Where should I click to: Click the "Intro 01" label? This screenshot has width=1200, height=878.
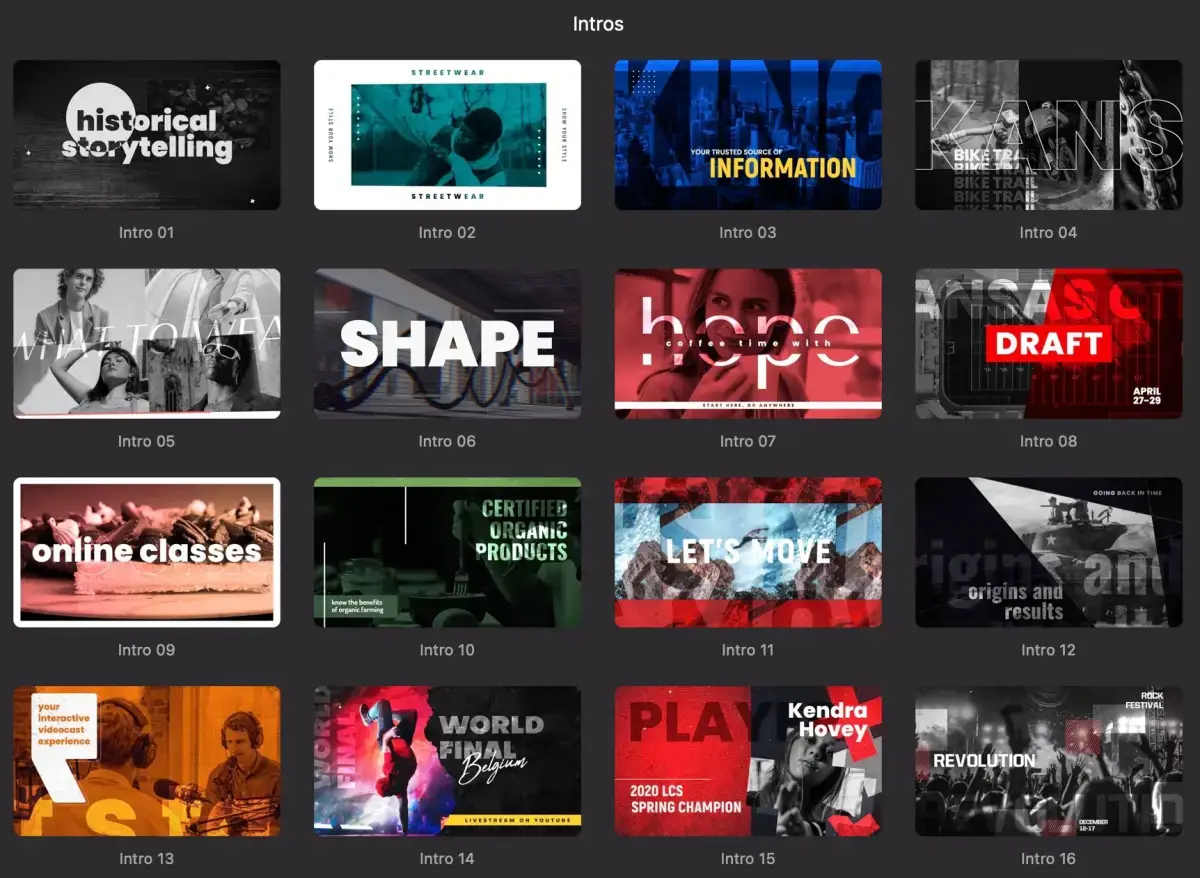(x=146, y=233)
